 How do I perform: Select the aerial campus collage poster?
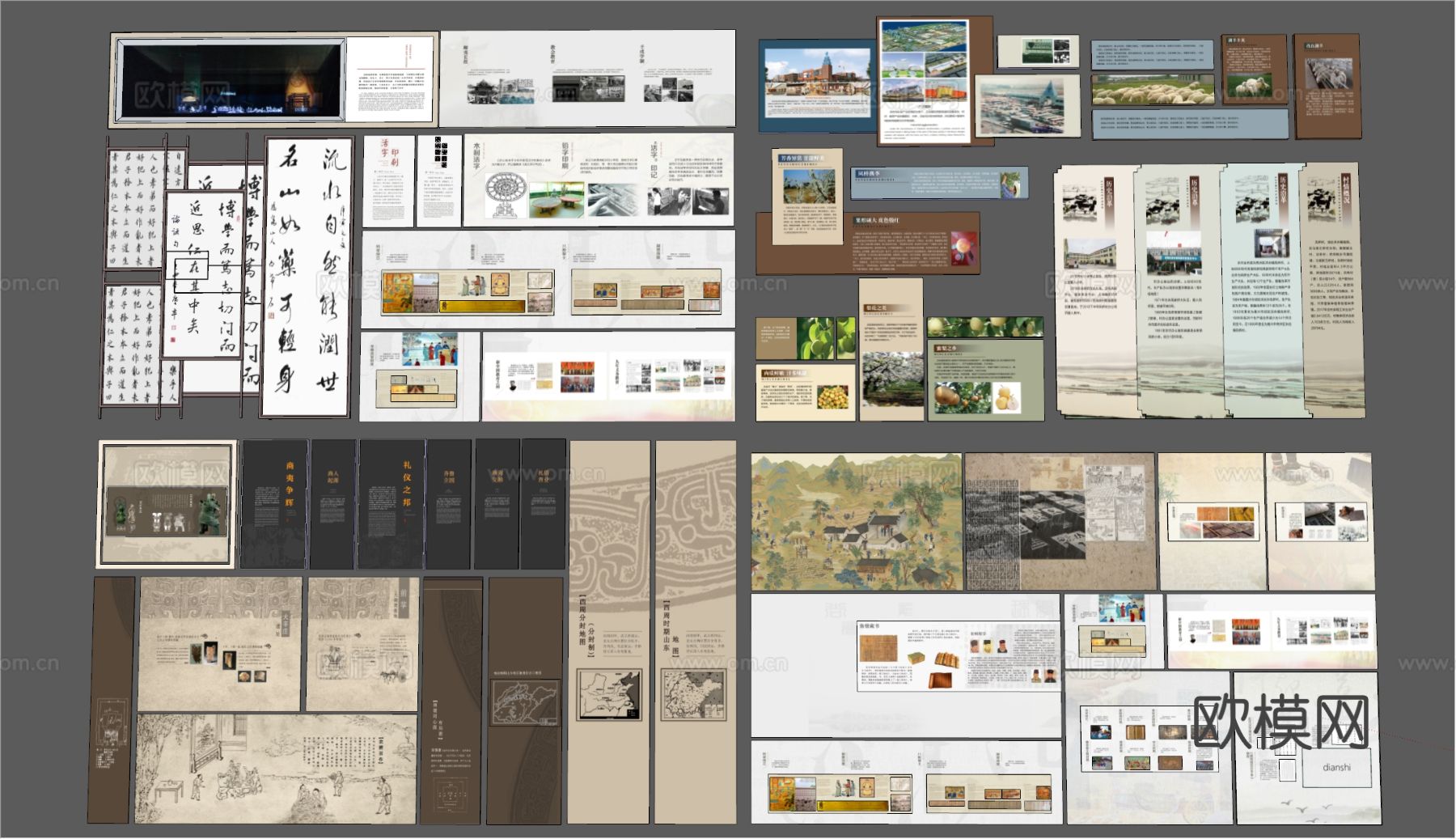pyautogui.click(x=925, y=81)
